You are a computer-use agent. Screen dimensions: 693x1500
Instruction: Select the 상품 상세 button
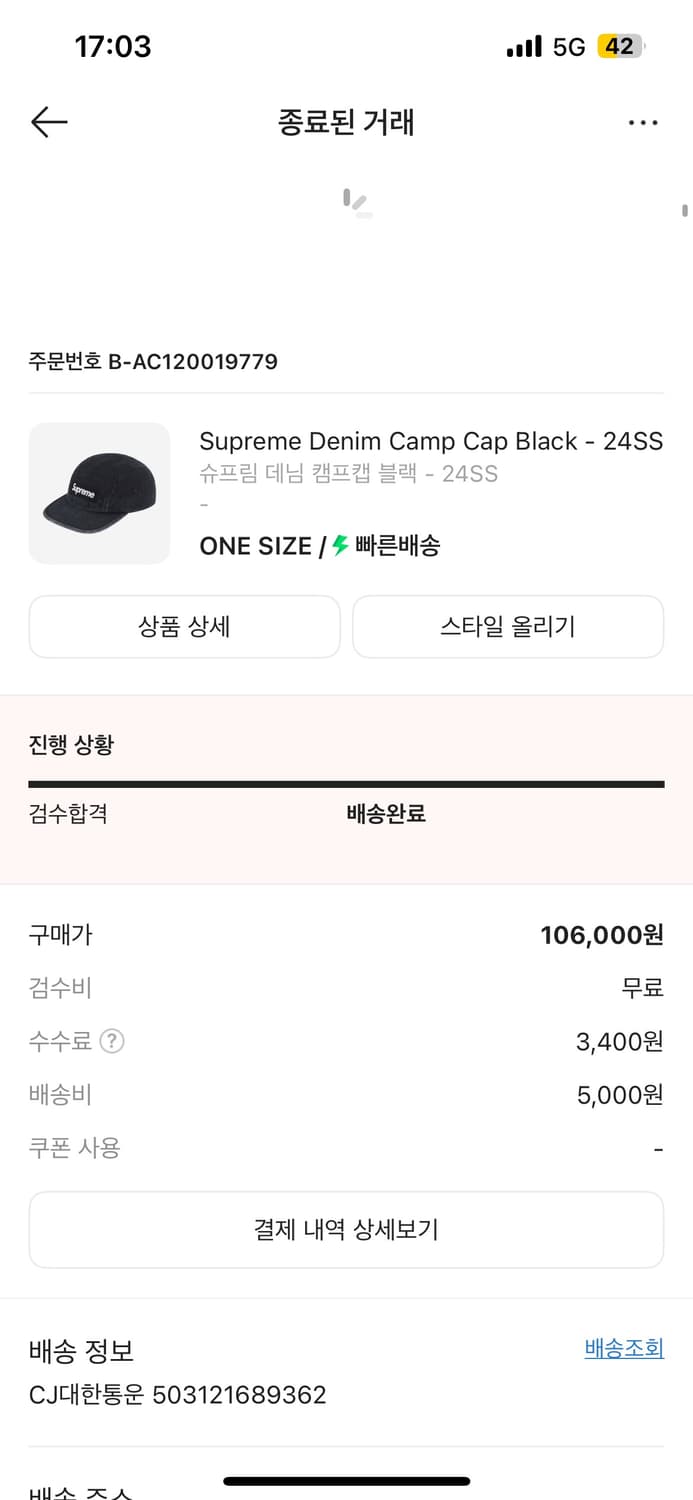184,626
